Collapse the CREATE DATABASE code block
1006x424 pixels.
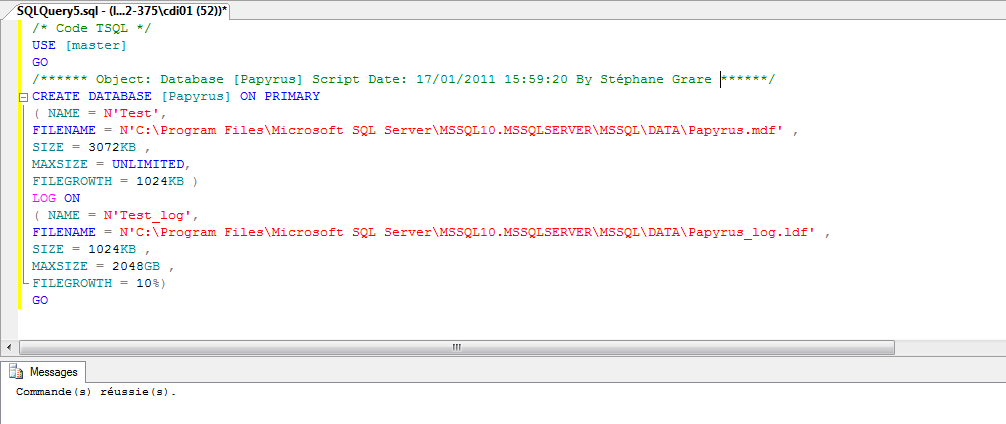coord(23,97)
